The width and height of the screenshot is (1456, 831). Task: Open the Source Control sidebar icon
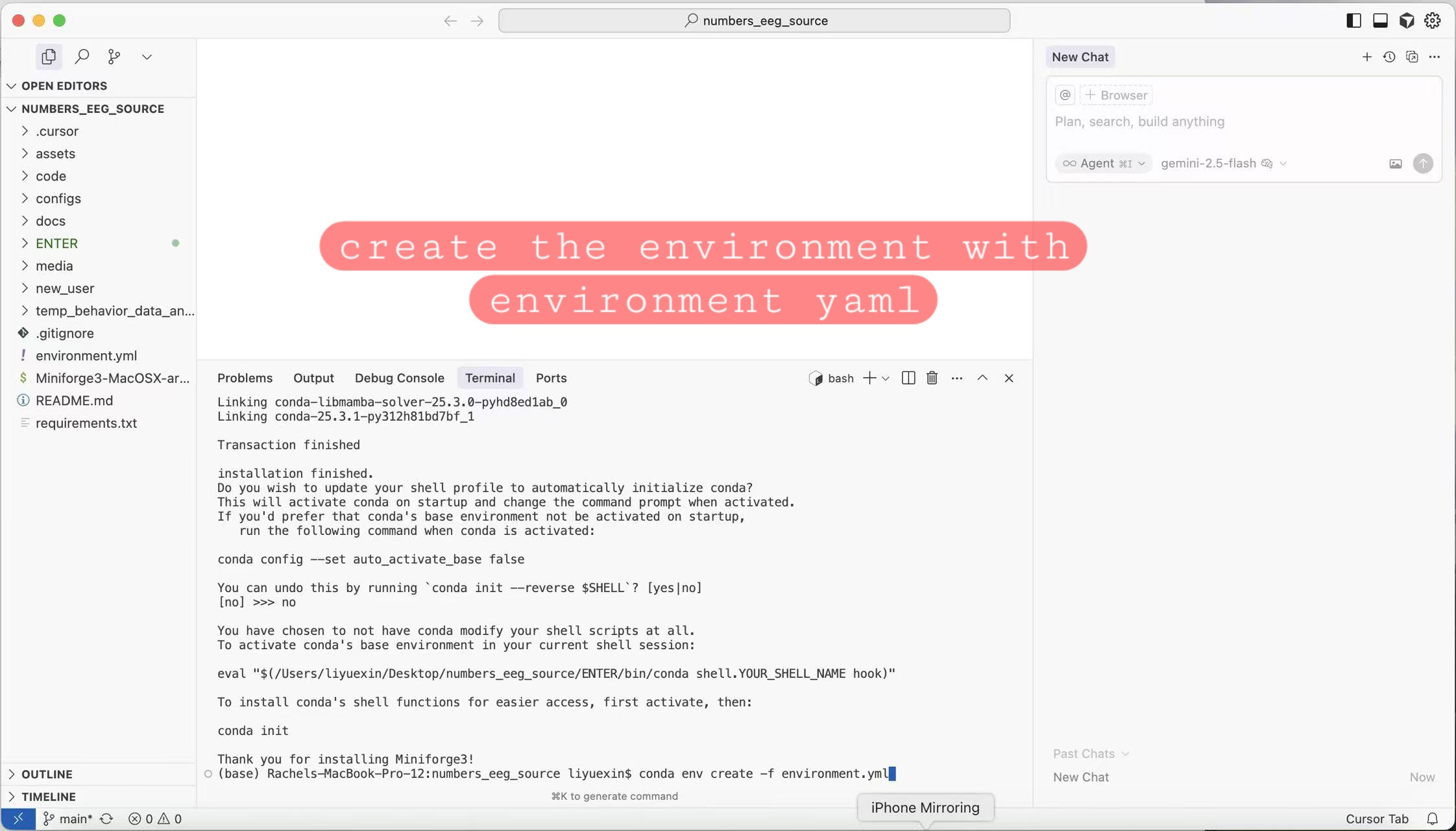point(114,56)
